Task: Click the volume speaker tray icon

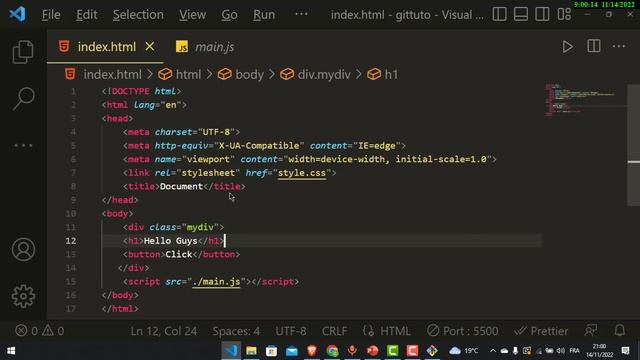Action: click(560, 351)
